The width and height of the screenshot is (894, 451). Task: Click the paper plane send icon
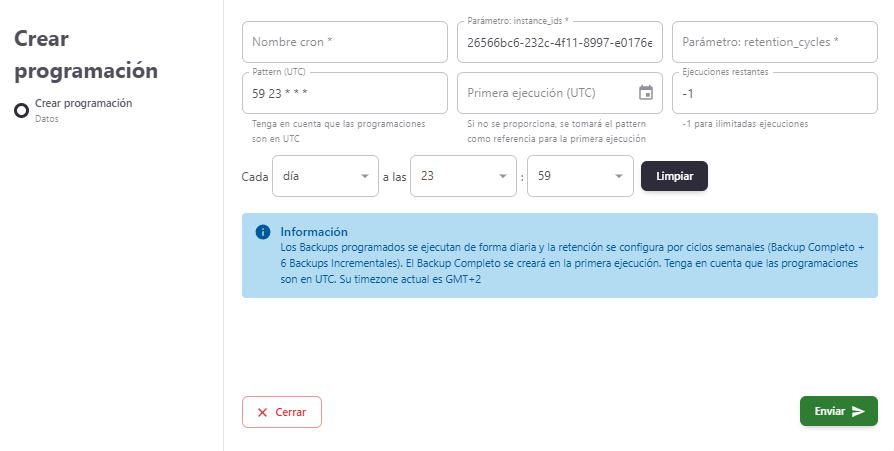tap(858, 411)
